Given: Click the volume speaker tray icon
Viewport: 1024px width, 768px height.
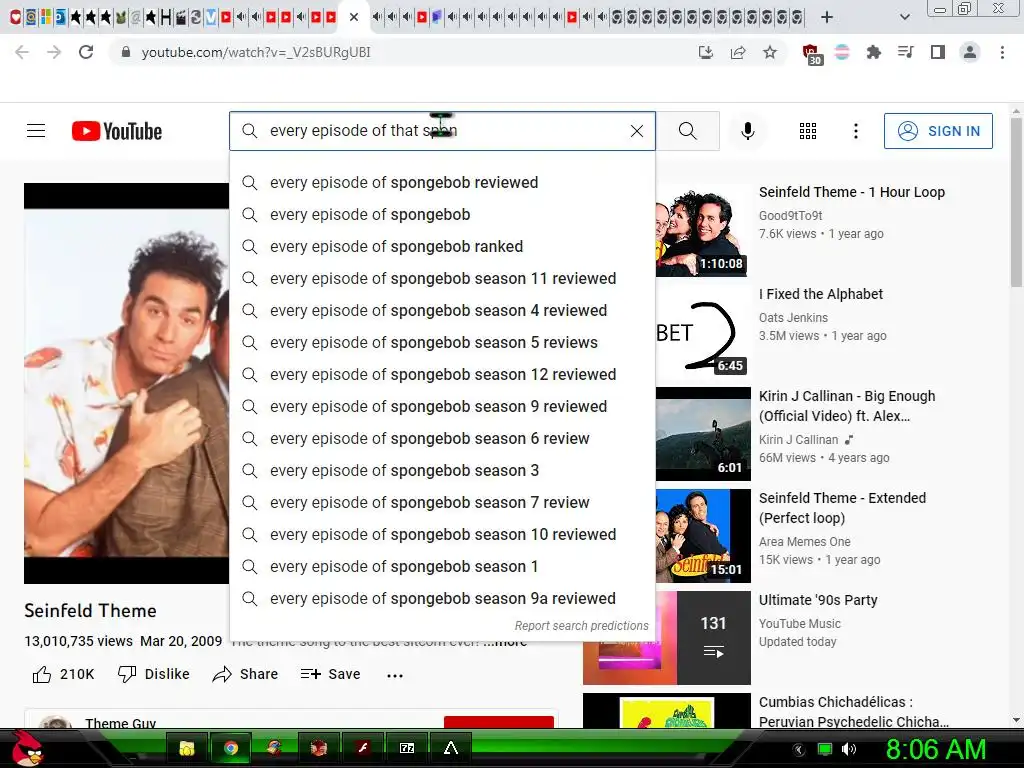Looking at the screenshot, I should coord(849,749).
